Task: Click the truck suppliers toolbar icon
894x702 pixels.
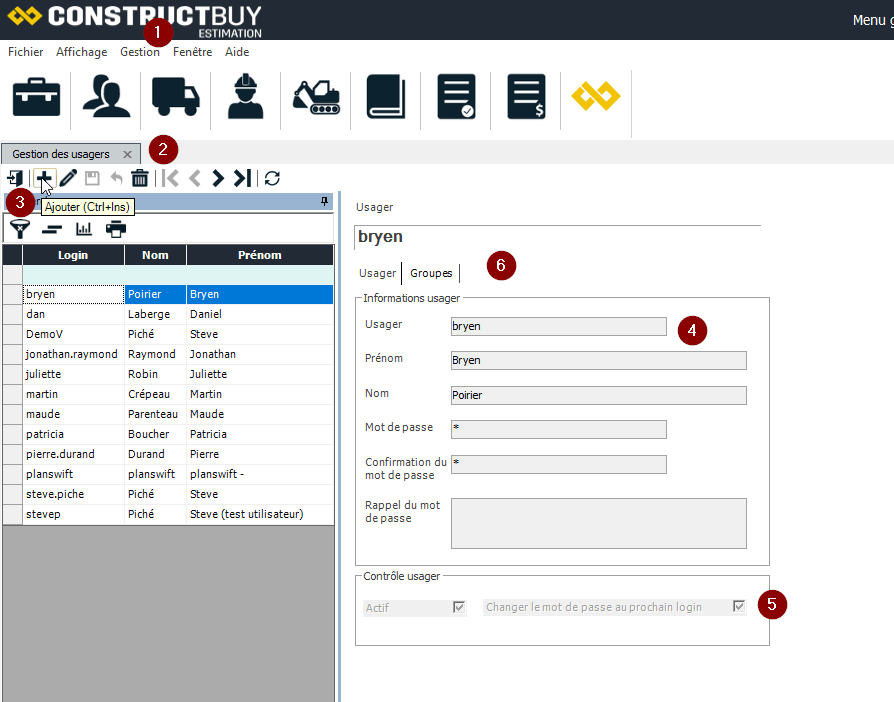Action: tap(175, 97)
